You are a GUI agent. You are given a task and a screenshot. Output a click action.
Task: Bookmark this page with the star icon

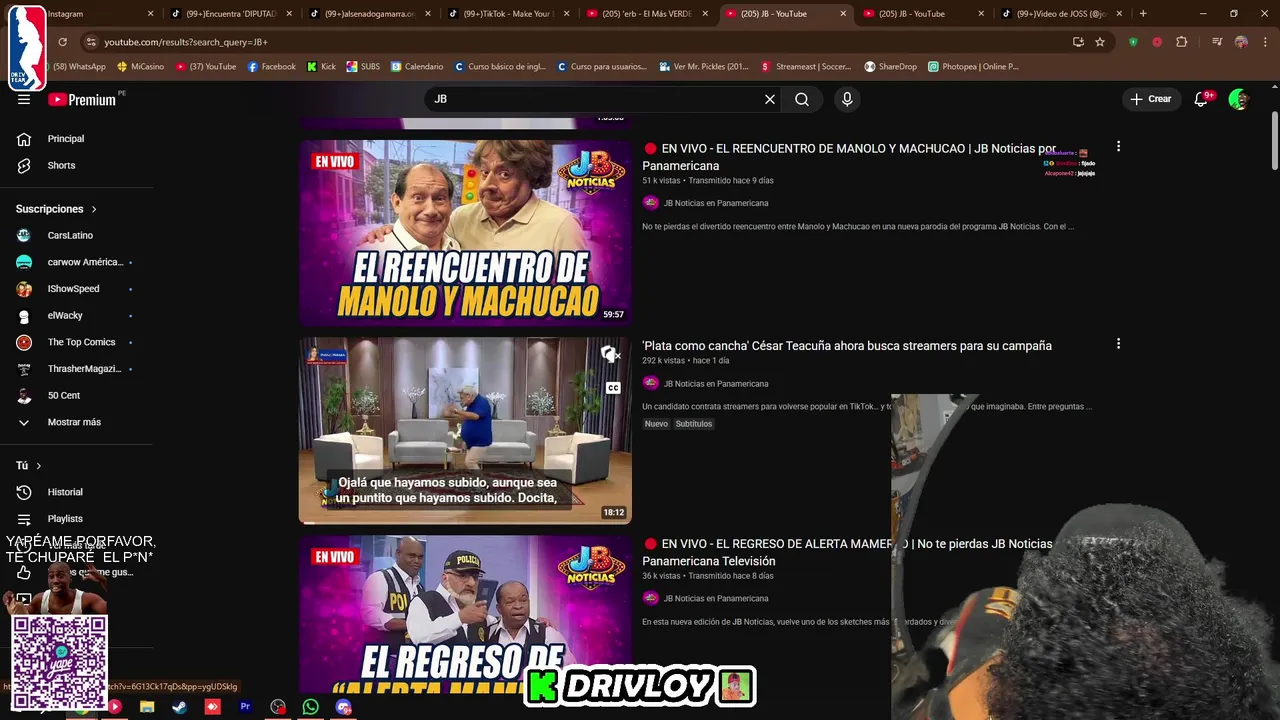[x=1100, y=42]
